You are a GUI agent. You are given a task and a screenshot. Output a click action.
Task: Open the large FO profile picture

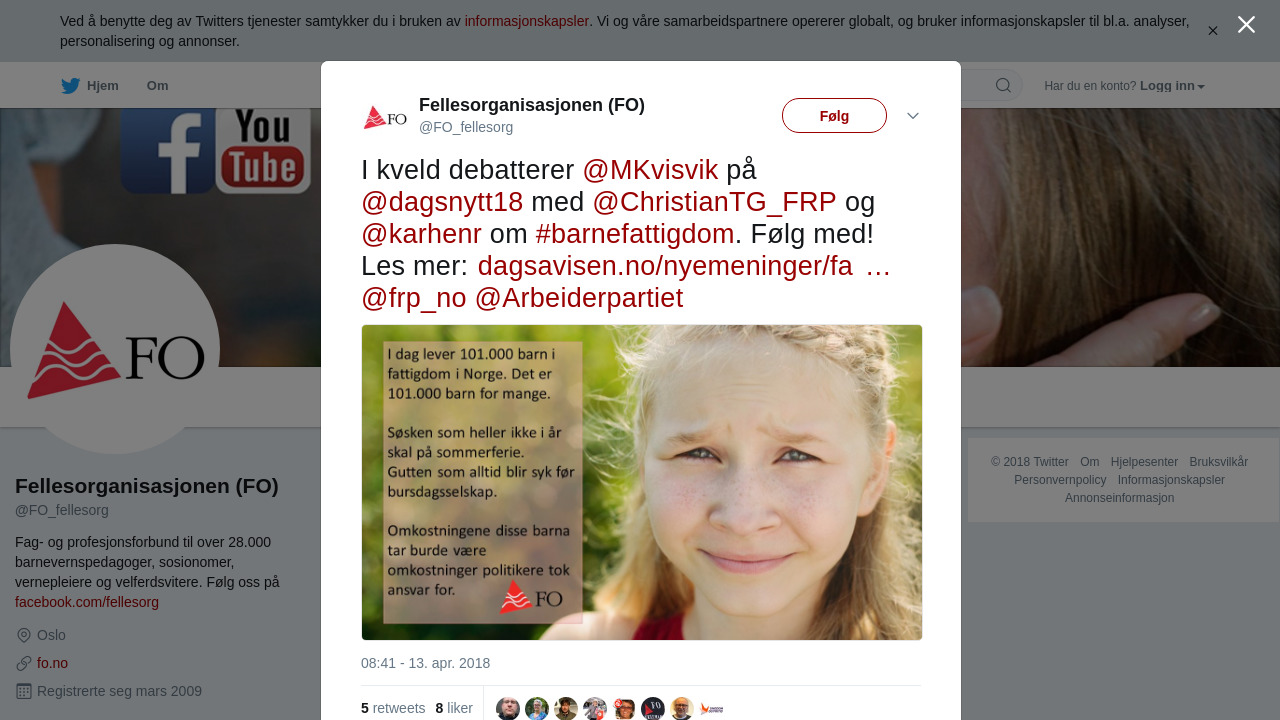[115, 349]
